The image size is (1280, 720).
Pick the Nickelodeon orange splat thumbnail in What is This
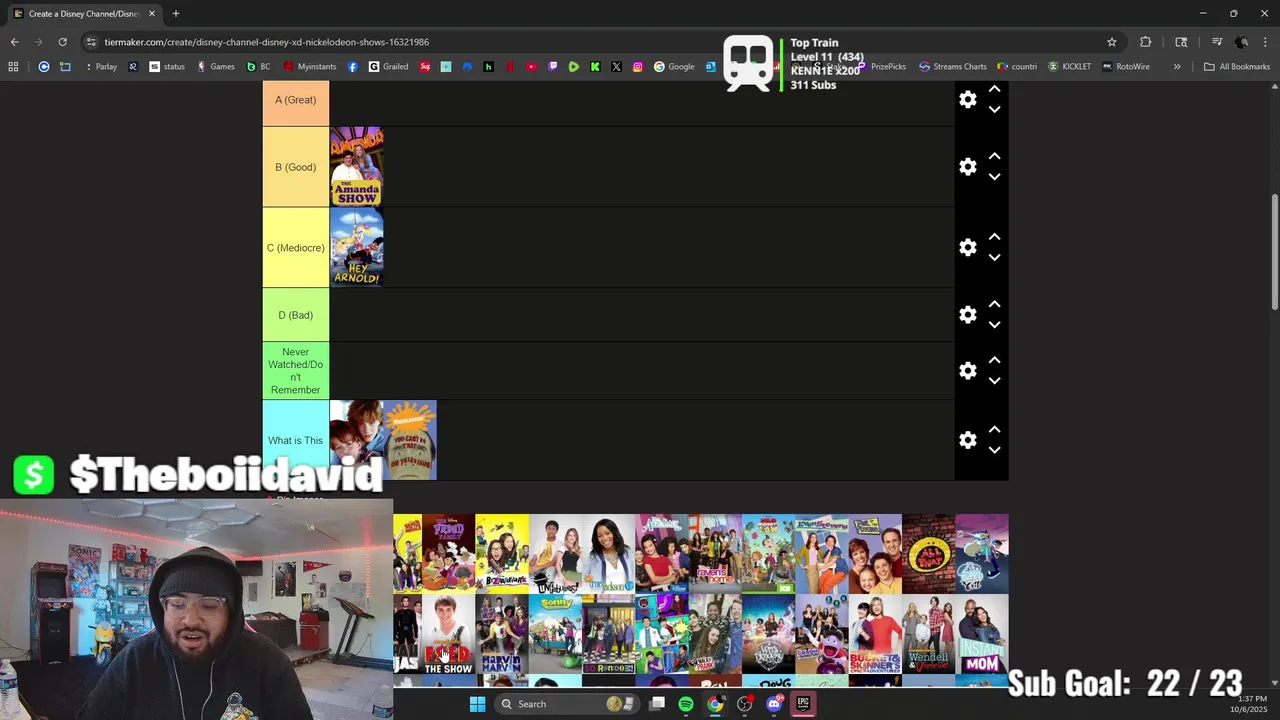coord(410,440)
